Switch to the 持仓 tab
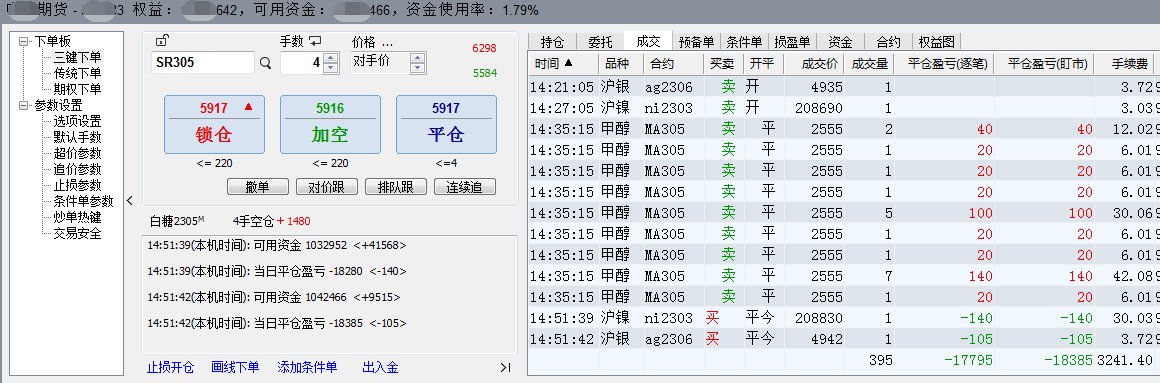The image size is (1160, 383). 553,42
